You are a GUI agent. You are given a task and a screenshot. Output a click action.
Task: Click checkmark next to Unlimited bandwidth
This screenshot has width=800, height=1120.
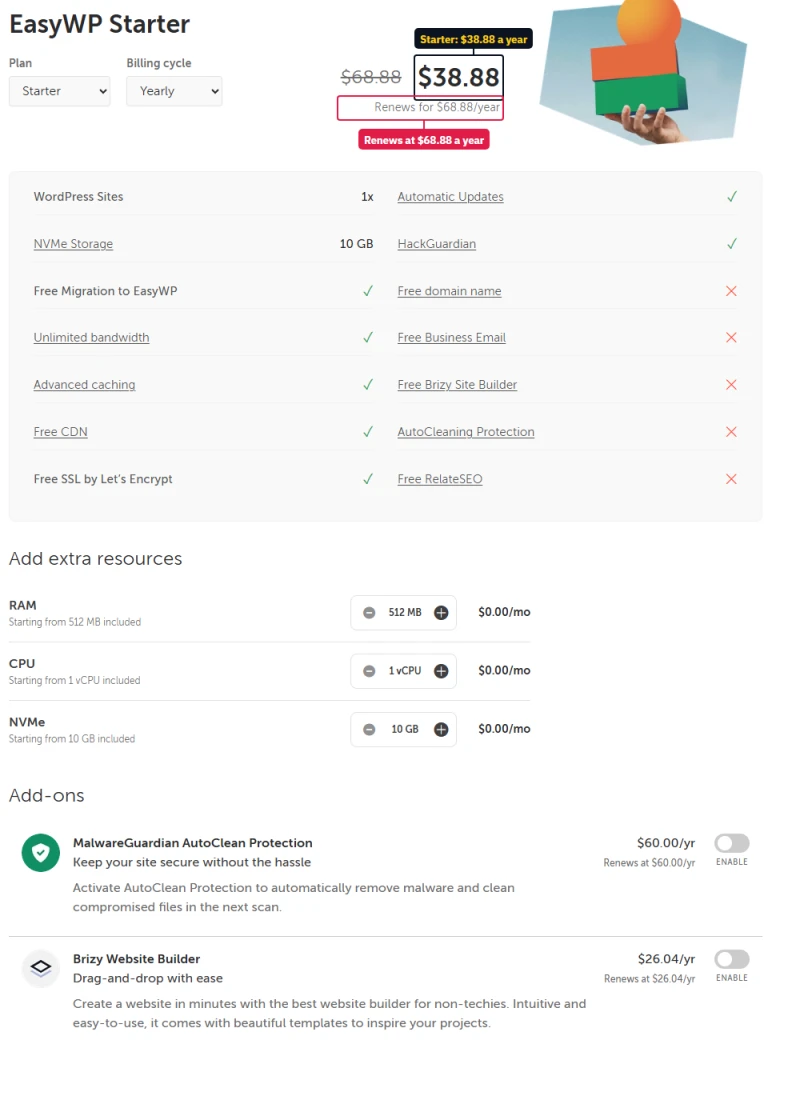pyautogui.click(x=368, y=337)
